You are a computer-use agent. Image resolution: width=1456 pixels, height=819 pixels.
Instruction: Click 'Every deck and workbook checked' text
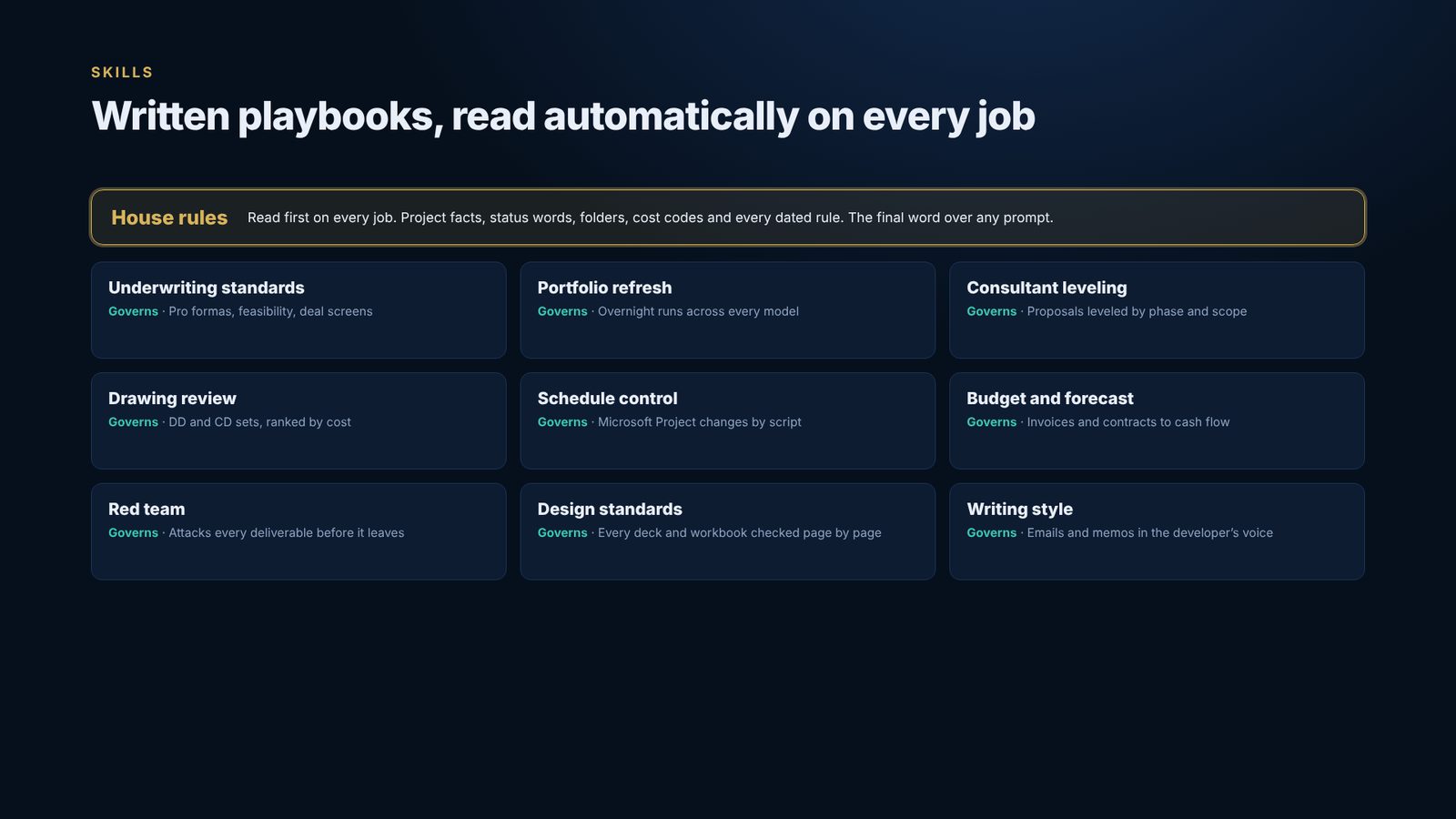click(x=740, y=533)
